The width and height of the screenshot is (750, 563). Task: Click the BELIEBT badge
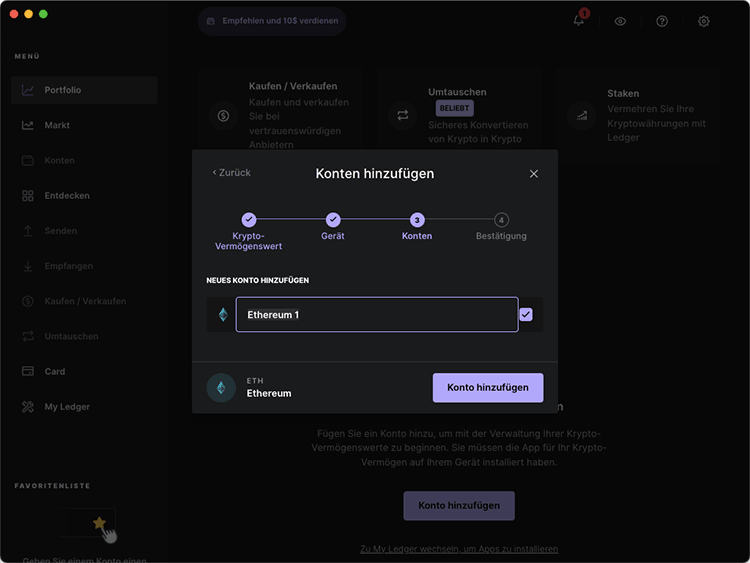point(454,108)
